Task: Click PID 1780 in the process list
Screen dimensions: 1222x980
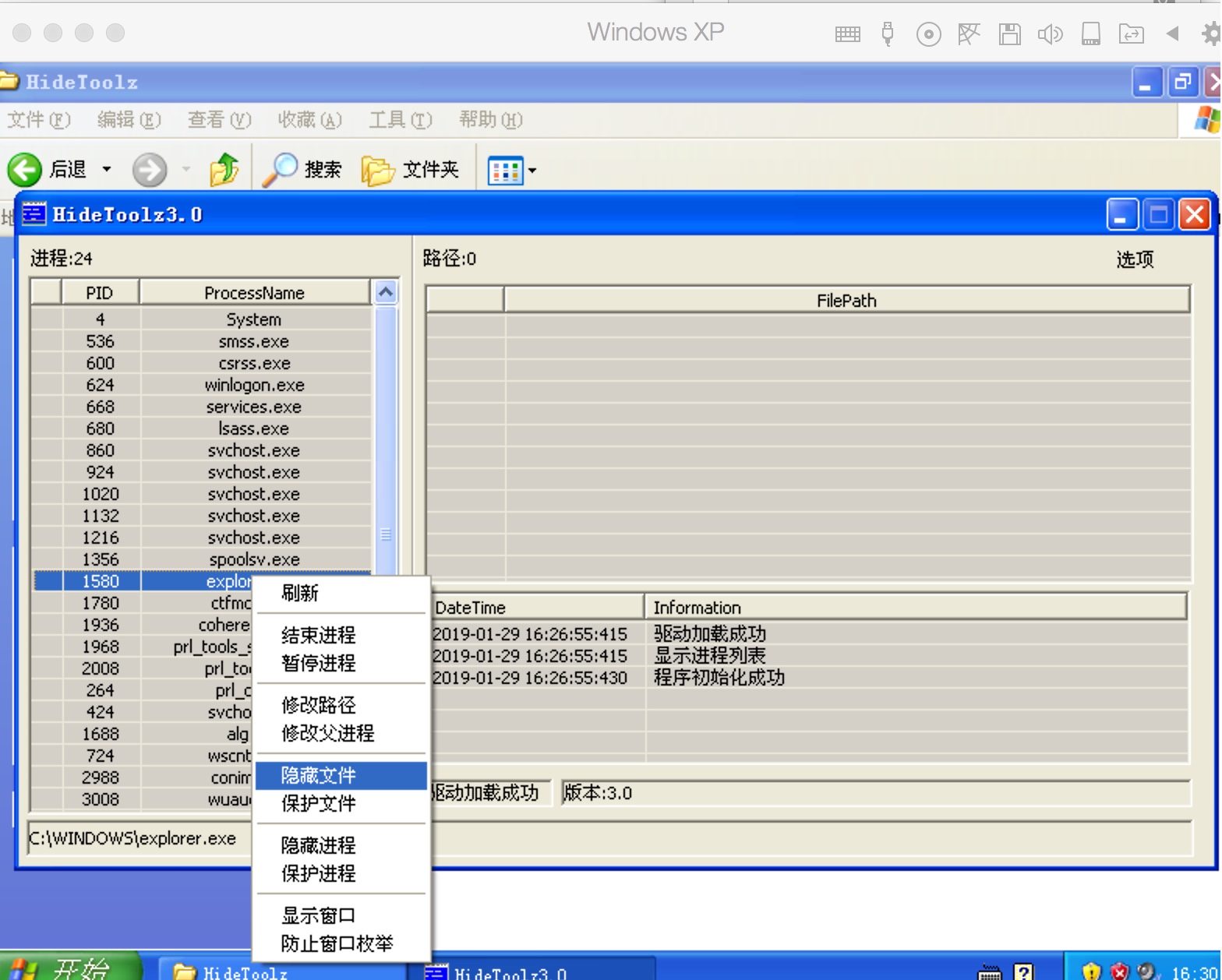Action: click(x=101, y=603)
